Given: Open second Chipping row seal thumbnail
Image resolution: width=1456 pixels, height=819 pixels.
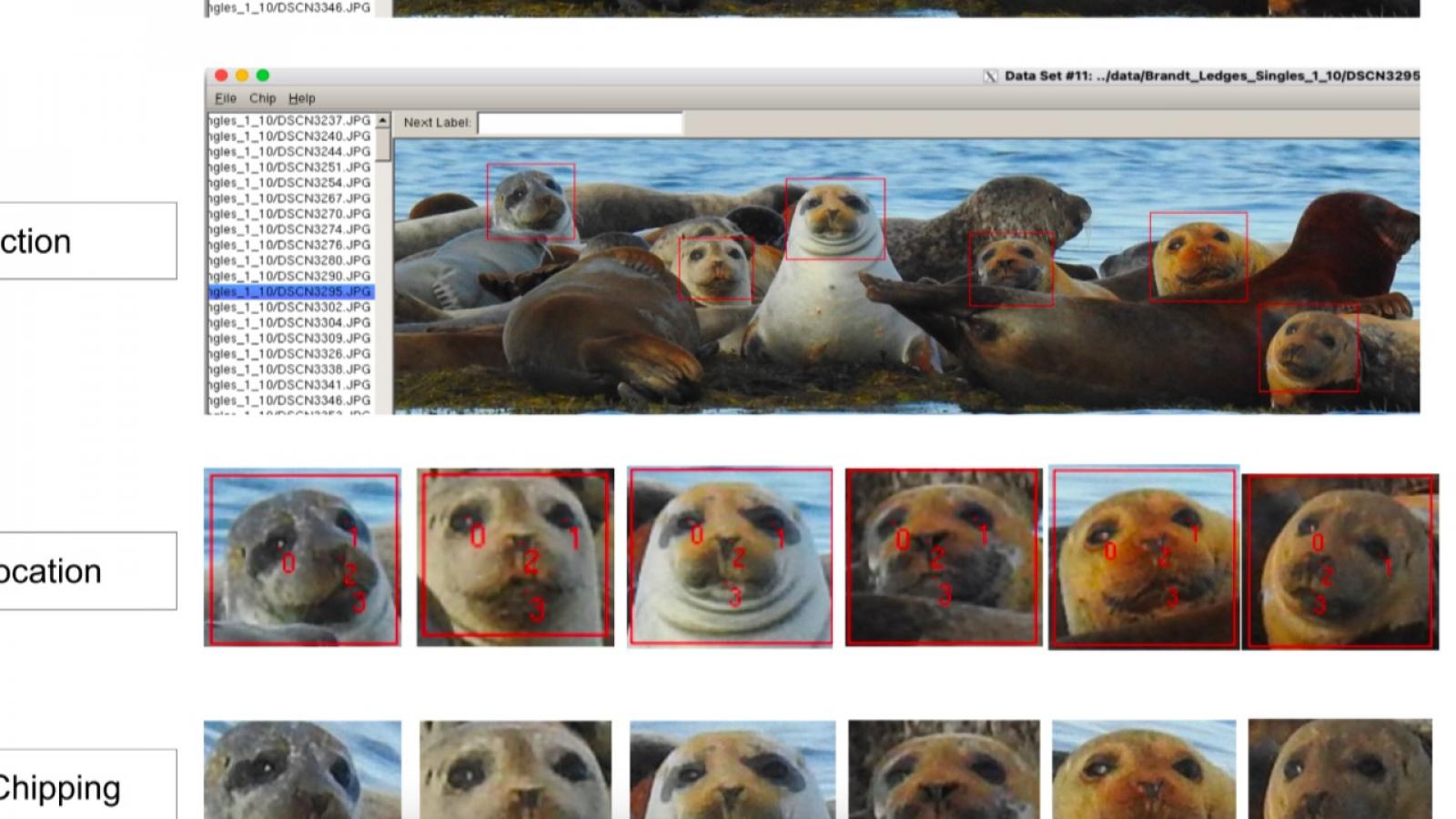Looking at the screenshot, I should tap(515, 770).
